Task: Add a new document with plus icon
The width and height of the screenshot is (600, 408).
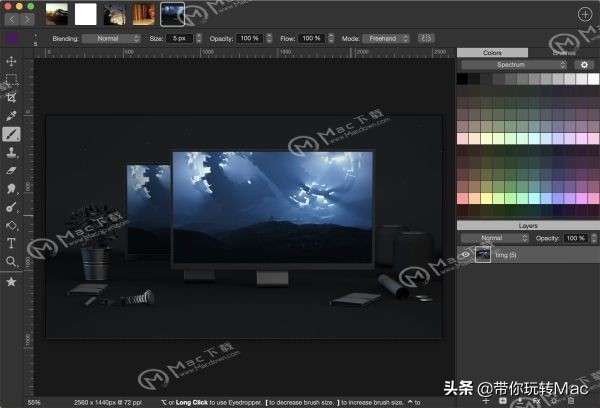Action: (x=585, y=15)
